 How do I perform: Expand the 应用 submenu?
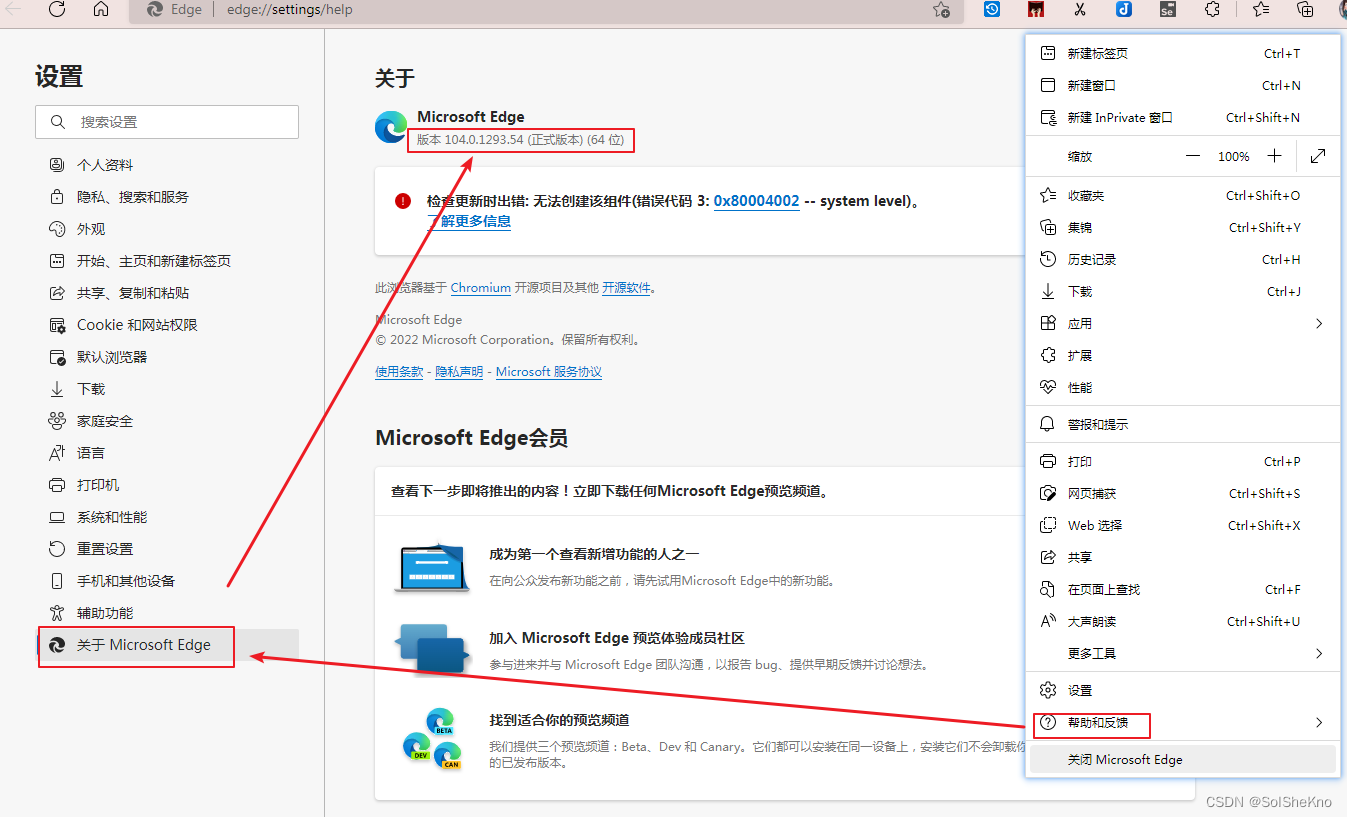pyautogui.click(x=1183, y=323)
